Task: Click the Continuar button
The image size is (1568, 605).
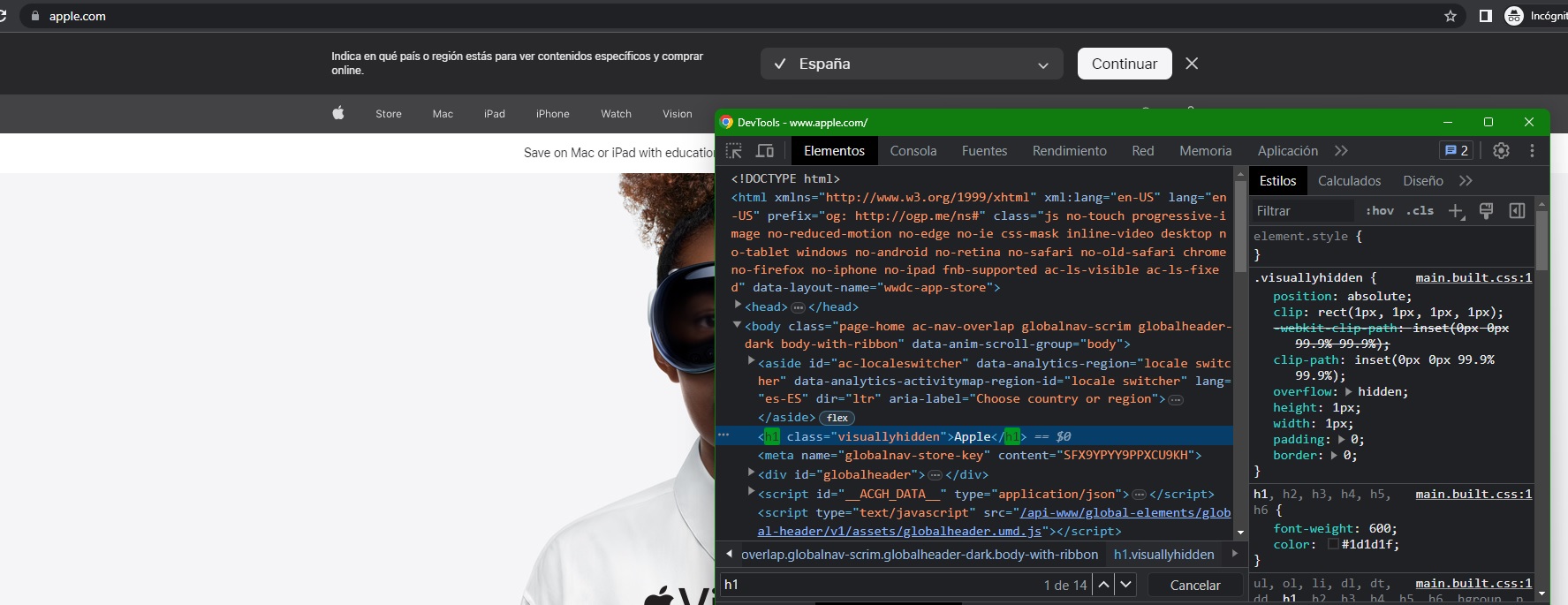Action: [x=1124, y=64]
